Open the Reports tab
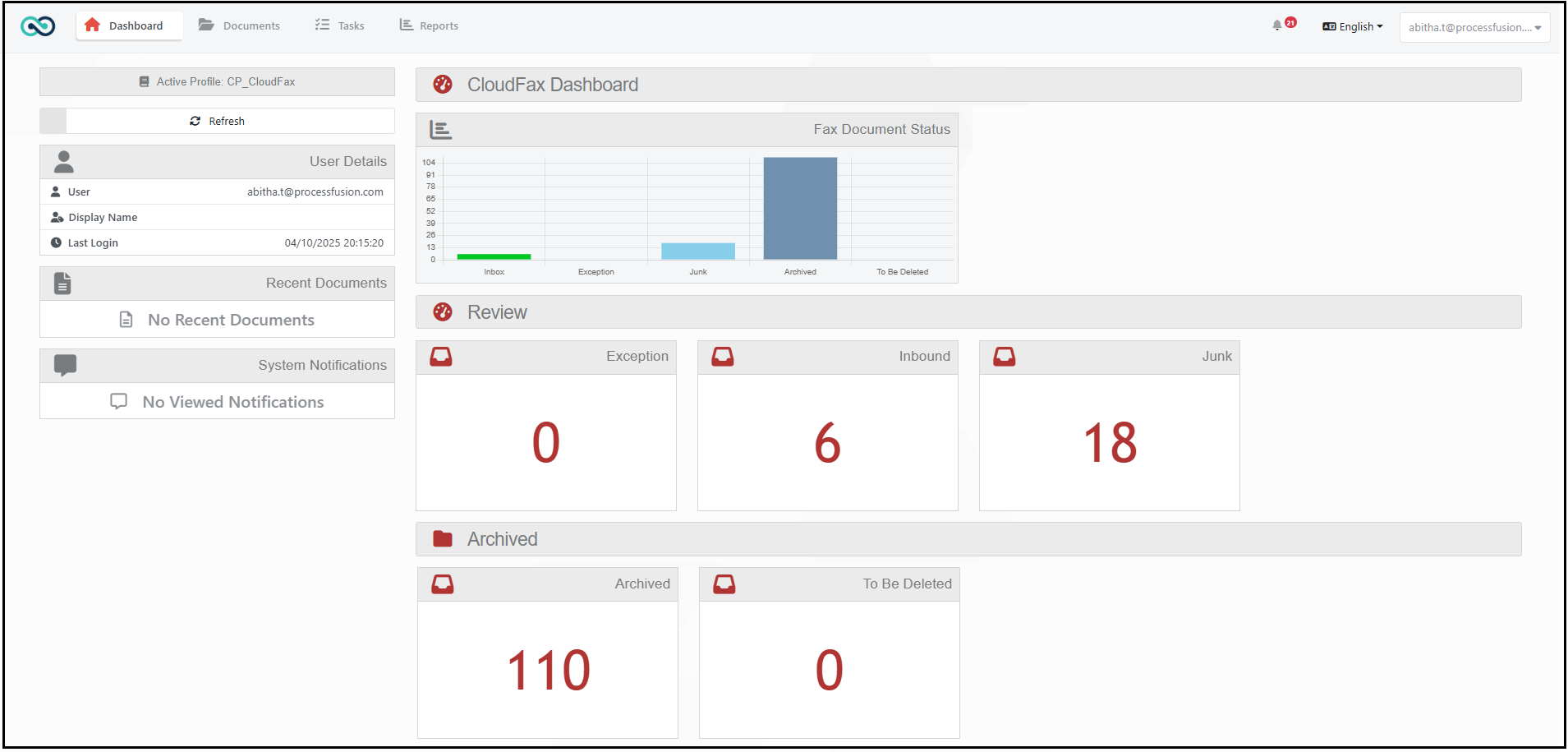Image resolution: width=1568 pixels, height=752 pixels. [429, 25]
